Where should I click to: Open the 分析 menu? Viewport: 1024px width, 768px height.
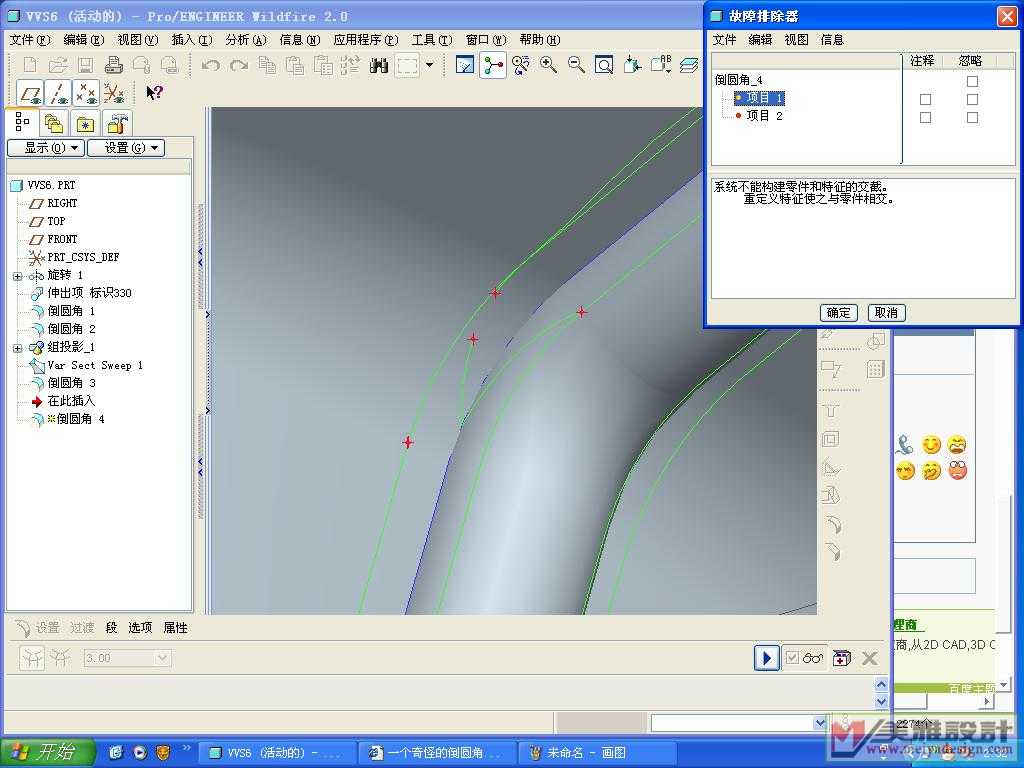(245, 40)
